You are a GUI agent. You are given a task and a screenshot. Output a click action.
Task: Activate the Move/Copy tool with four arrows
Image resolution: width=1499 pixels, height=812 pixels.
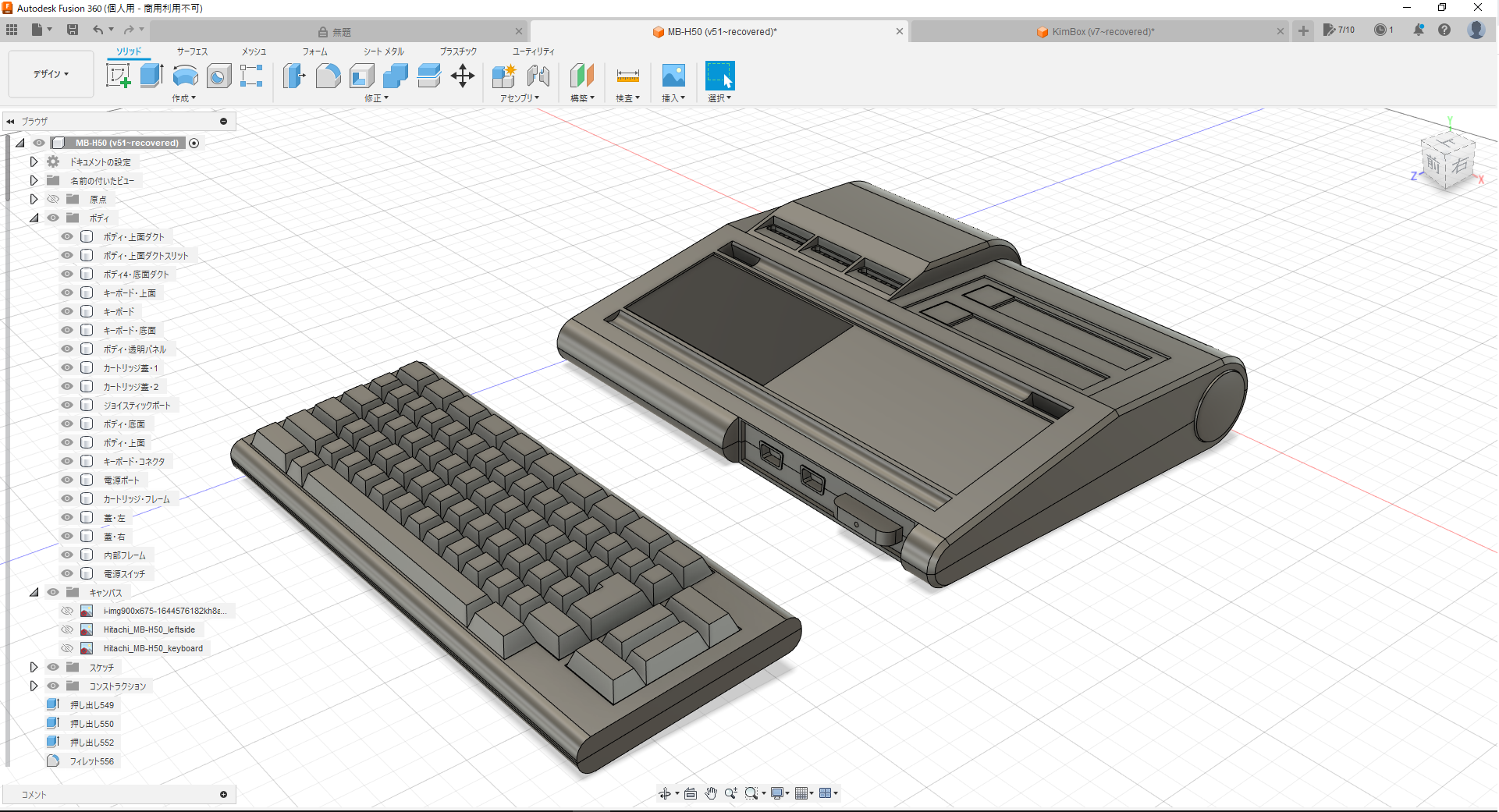click(x=462, y=76)
